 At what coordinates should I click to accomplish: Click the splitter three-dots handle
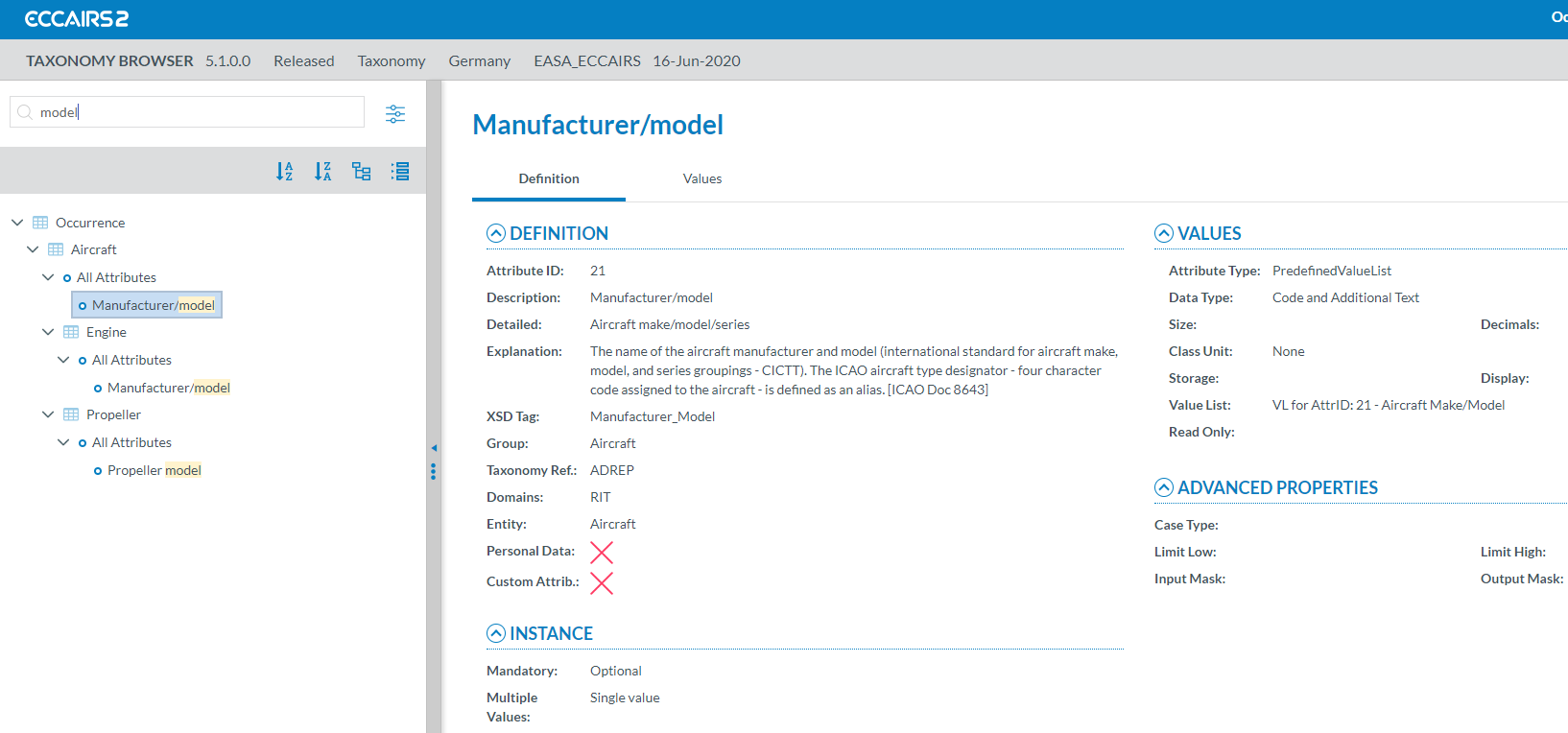click(434, 471)
